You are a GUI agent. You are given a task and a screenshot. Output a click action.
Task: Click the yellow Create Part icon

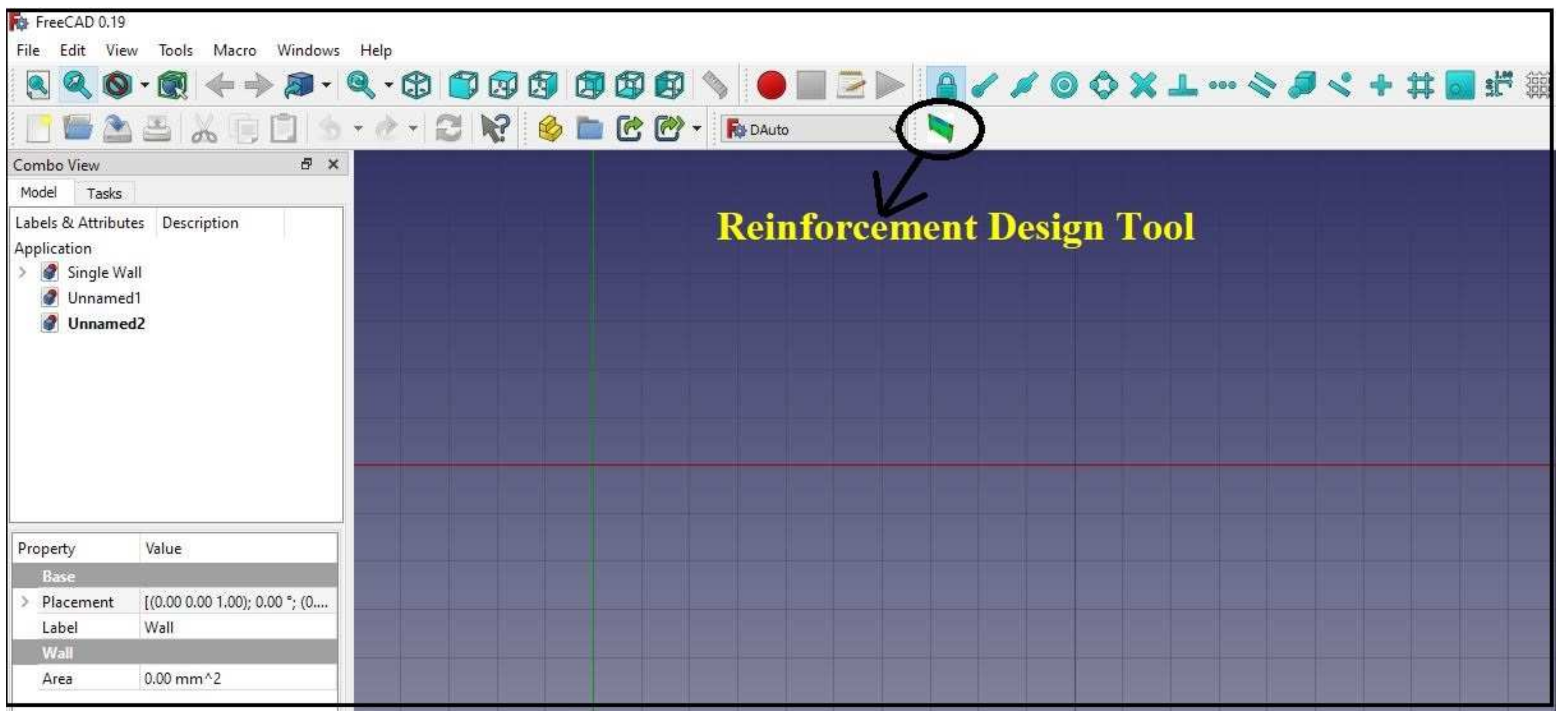(550, 128)
